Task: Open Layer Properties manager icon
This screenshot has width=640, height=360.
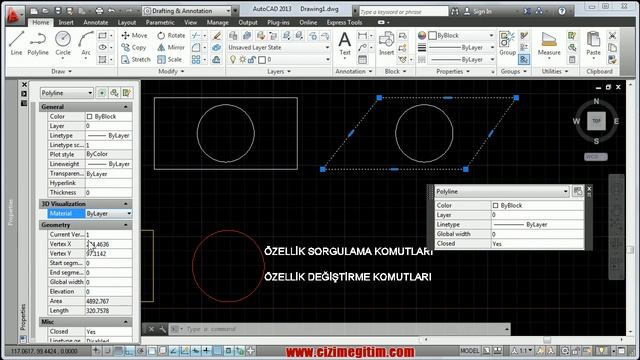Action: [233, 36]
